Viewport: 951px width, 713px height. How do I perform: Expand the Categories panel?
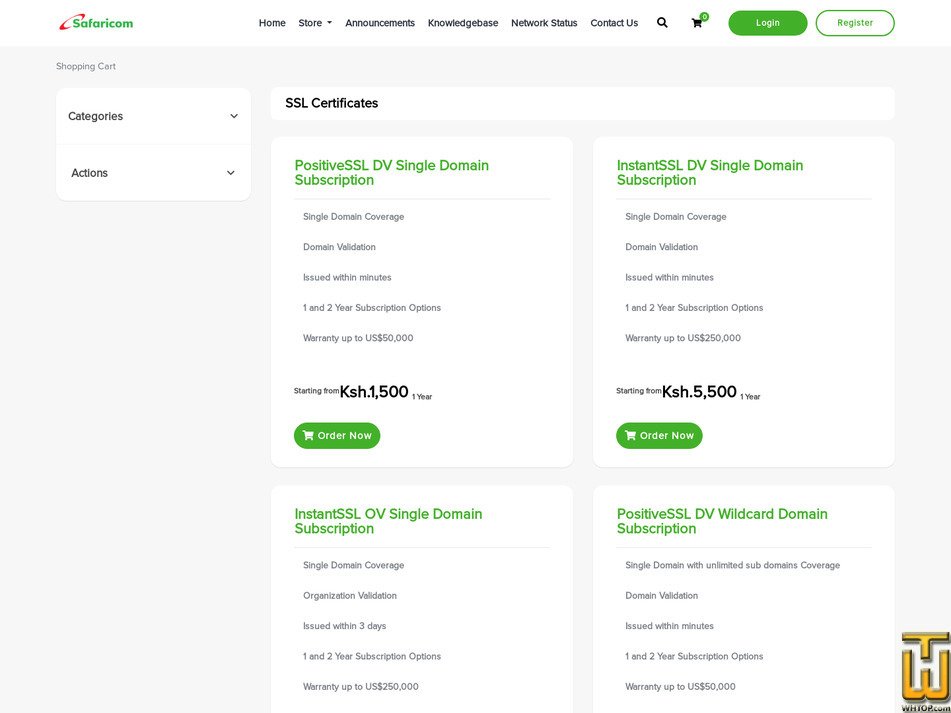click(153, 116)
